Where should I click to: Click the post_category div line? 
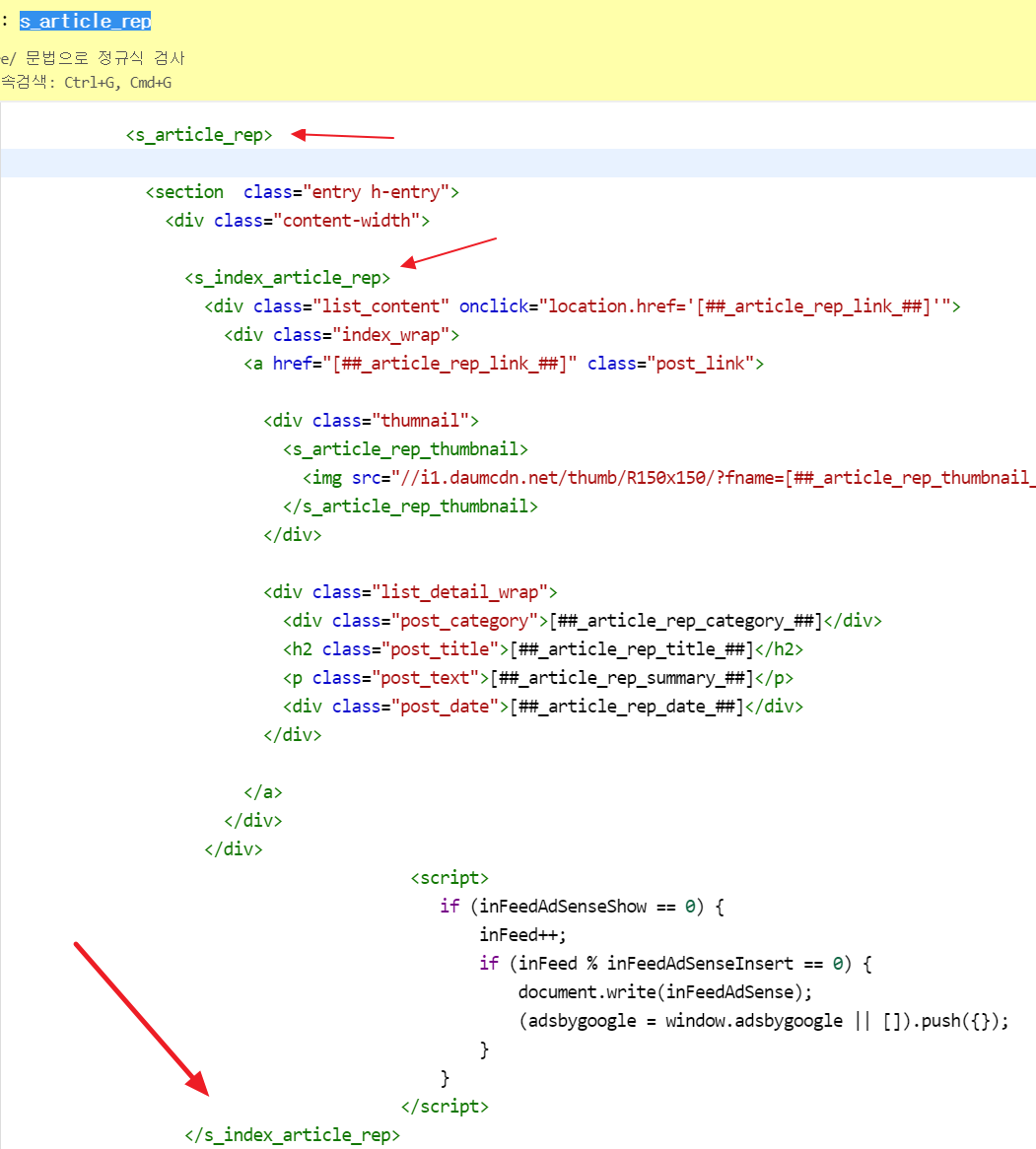(x=583, y=621)
